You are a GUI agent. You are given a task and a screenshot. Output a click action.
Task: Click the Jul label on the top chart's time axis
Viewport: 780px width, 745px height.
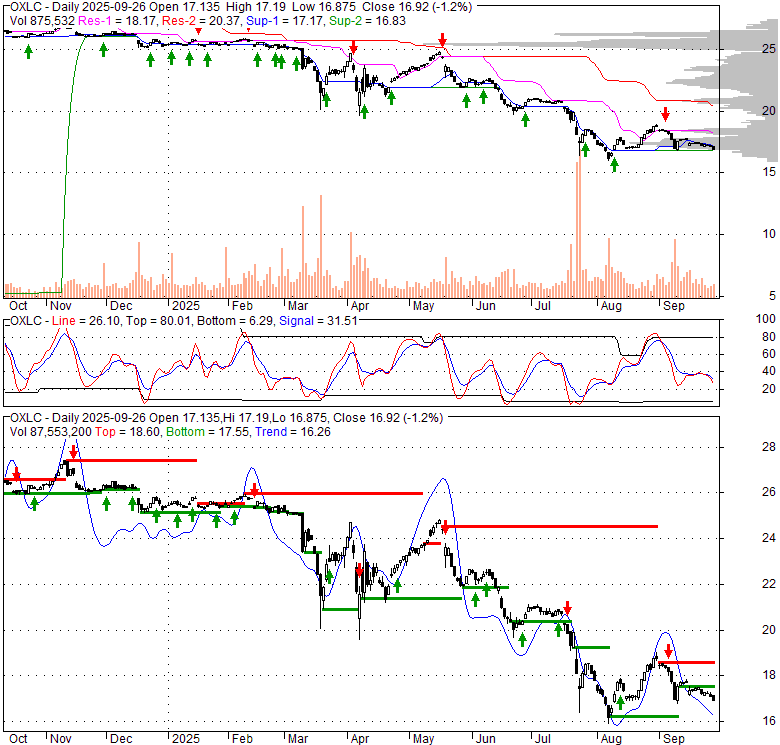pyautogui.click(x=542, y=306)
